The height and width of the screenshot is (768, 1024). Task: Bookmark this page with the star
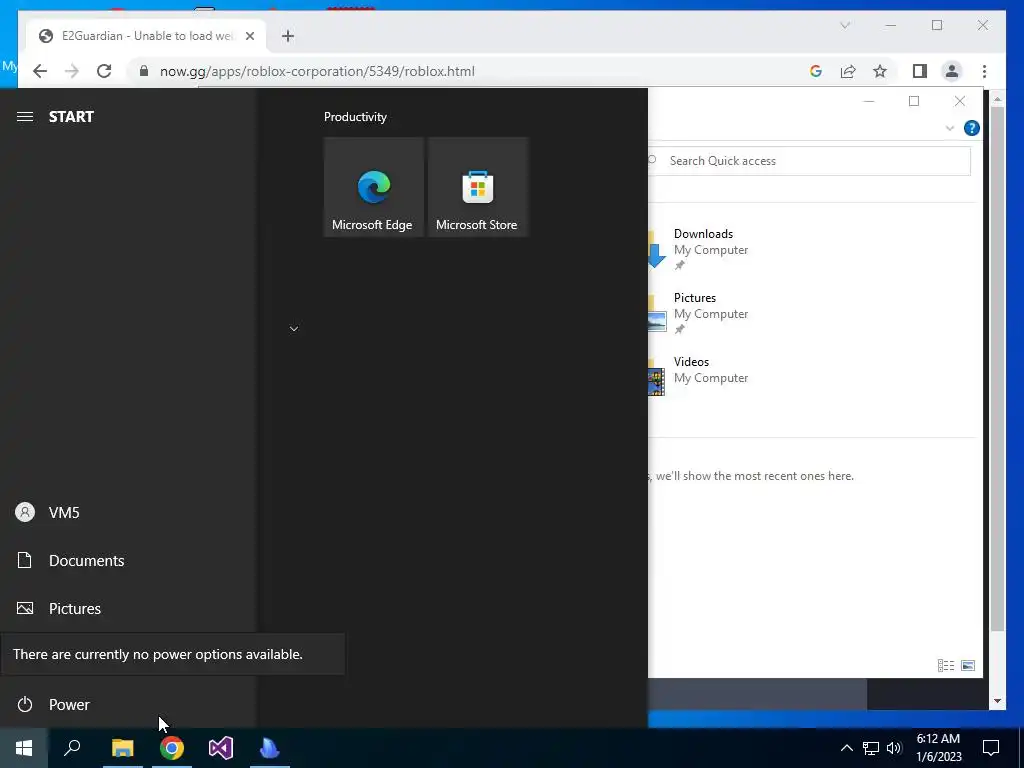[880, 71]
